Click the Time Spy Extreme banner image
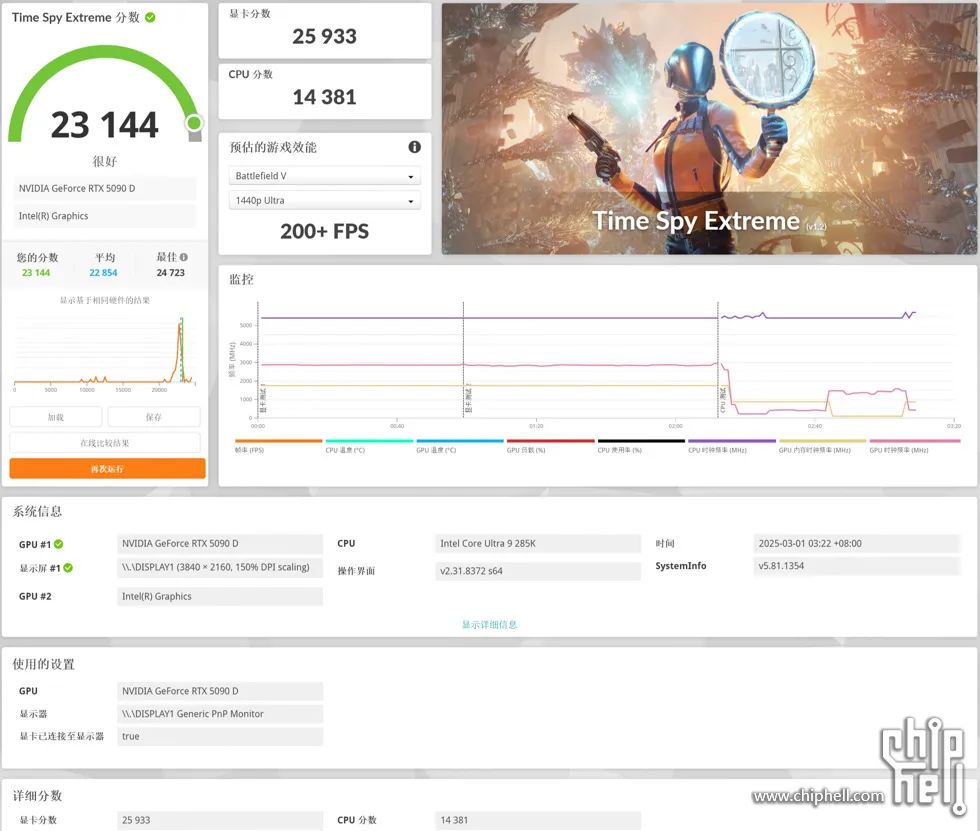 [x=709, y=129]
